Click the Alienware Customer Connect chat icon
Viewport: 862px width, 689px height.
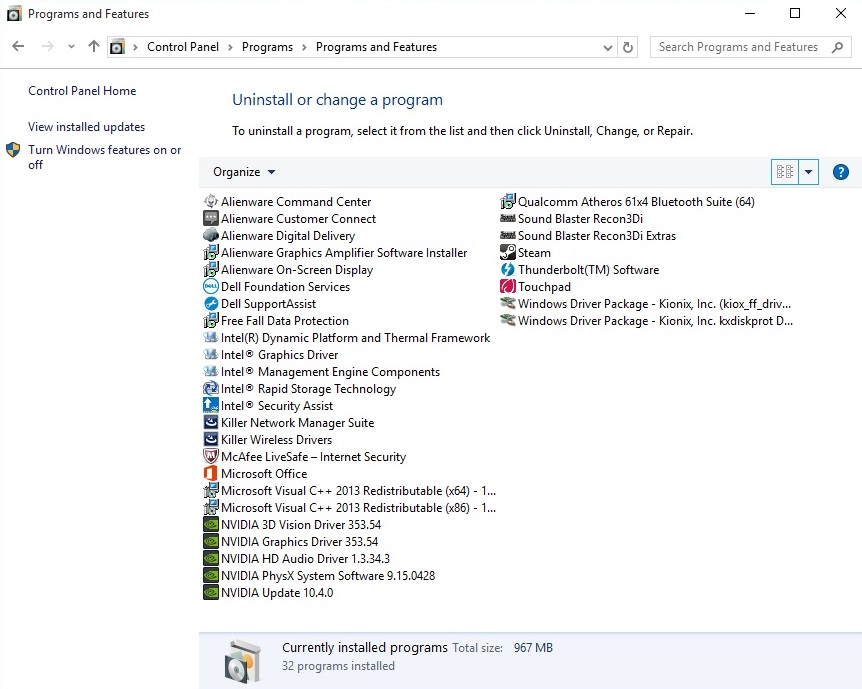(211, 218)
